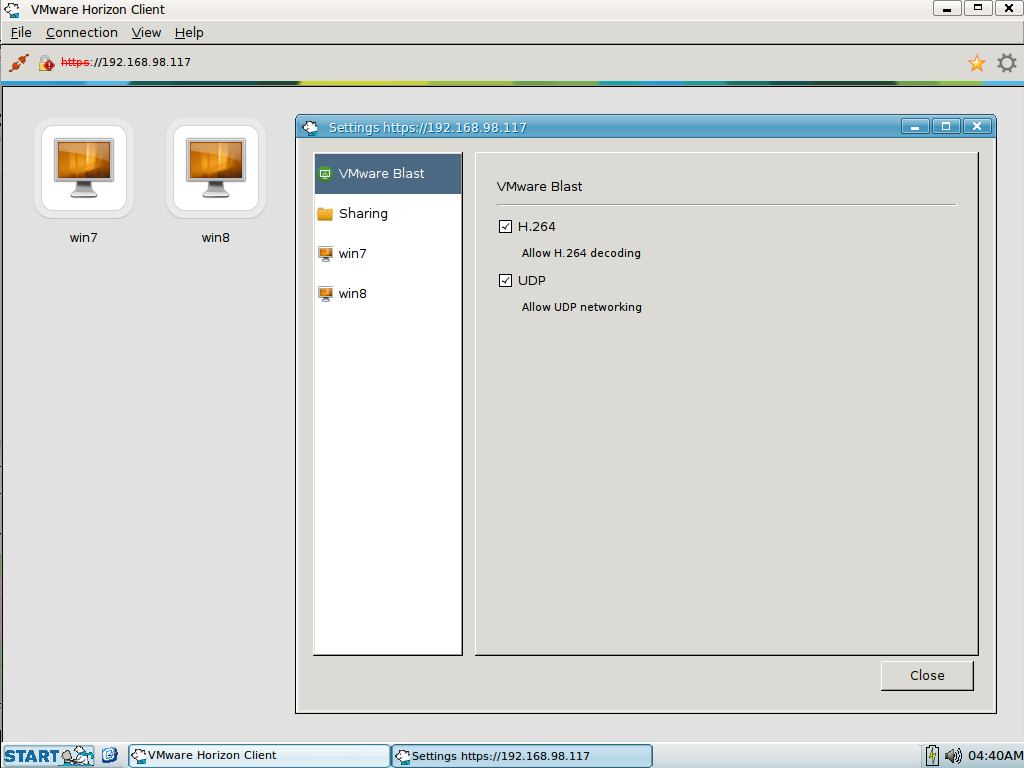Screen dimensions: 1024x768
Task: Click the https strikethrough server address
Action: tap(75, 62)
